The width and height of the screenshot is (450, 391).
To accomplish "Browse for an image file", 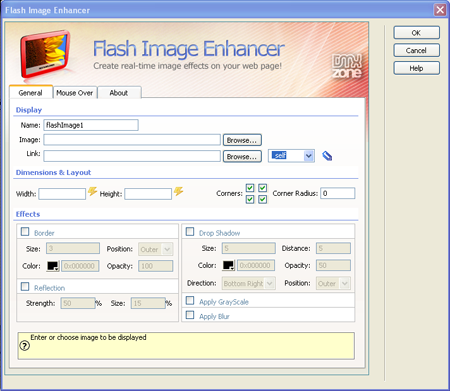I will [x=242, y=140].
